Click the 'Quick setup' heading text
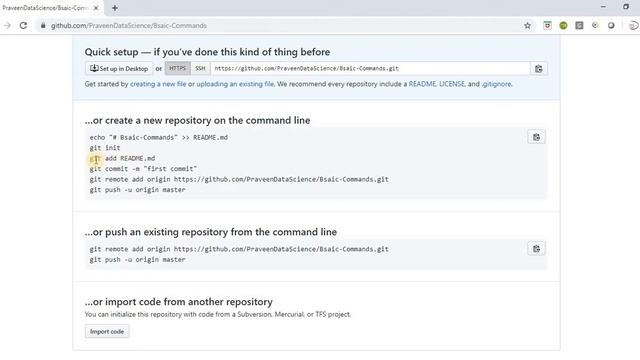This screenshot has width=640, height=360. (207, 52)
